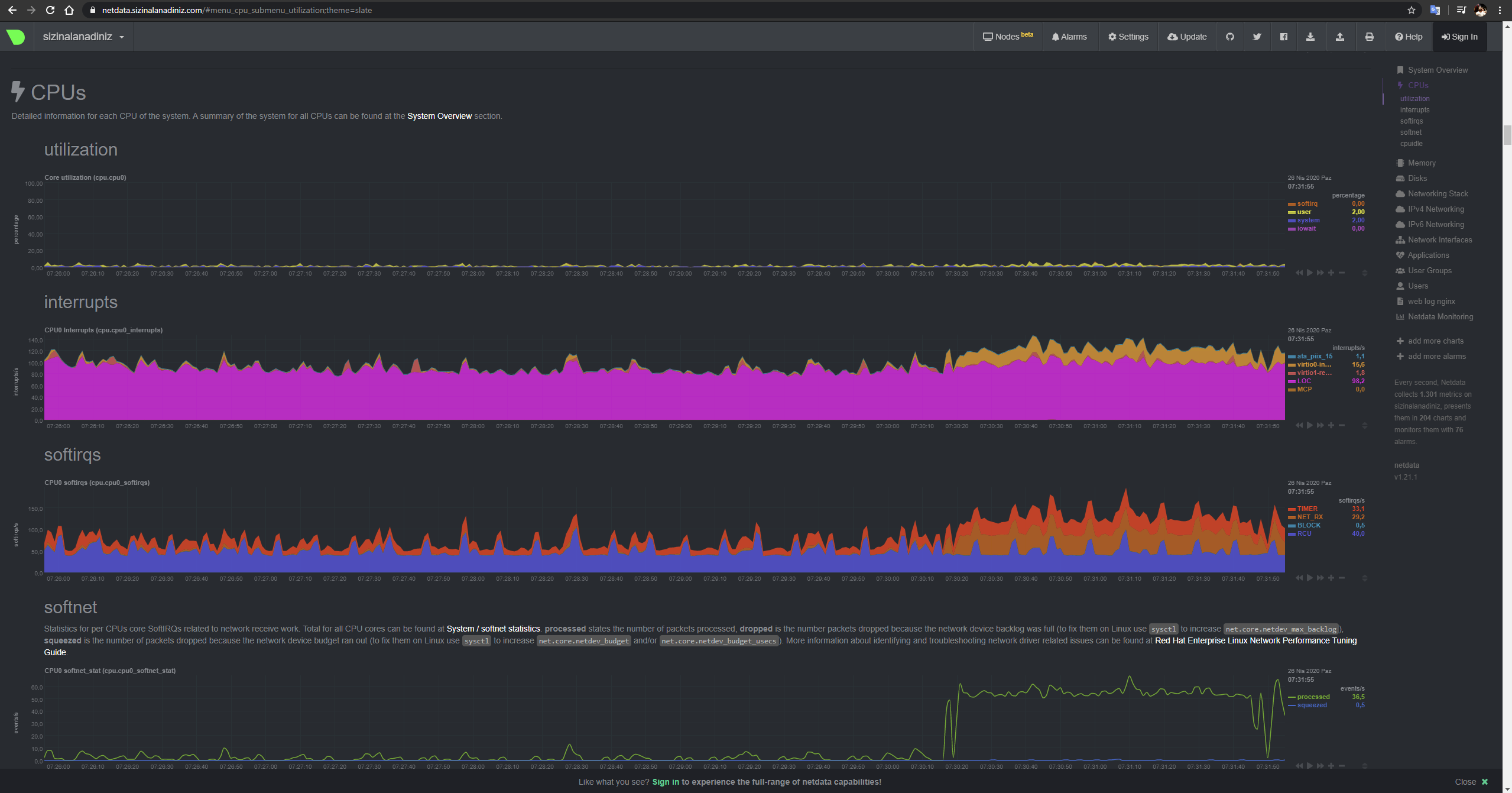This screenshot has height=793, width=1512.
Task: Zoom out the Core utilization chart
Action: [x=1342, y=273]
